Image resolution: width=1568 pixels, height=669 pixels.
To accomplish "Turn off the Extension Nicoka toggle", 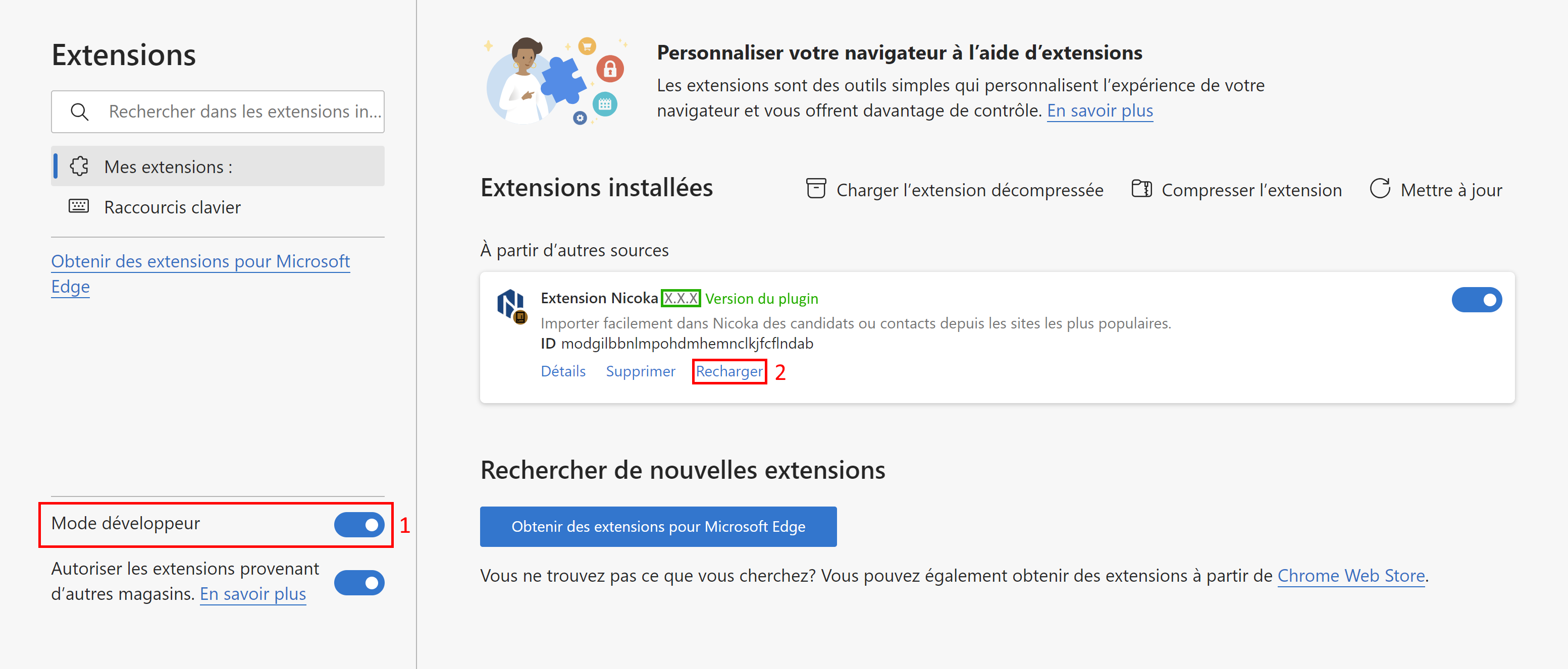I will (x=1477, y=300).
